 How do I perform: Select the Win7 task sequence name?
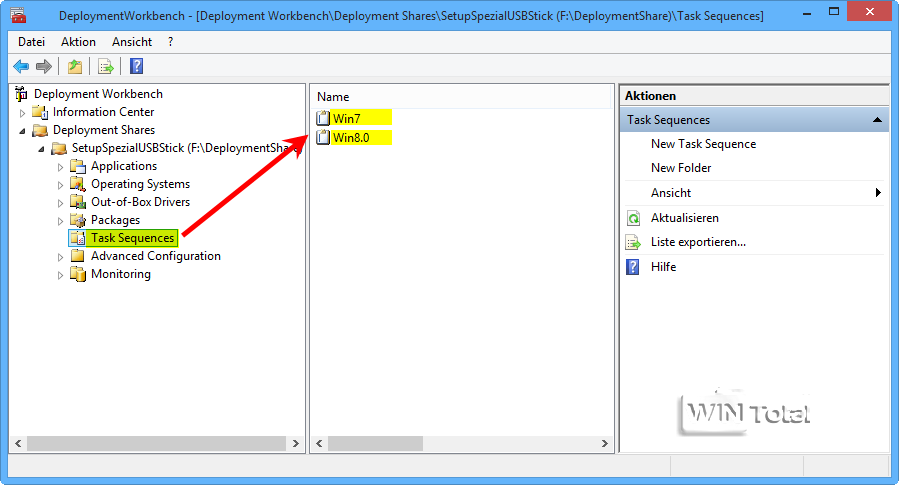tap(347, 119)
